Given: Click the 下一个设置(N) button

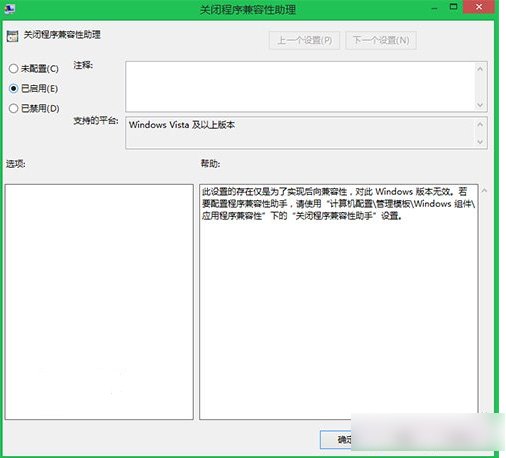Looking at the screenshot, I should tap(381, 40).
